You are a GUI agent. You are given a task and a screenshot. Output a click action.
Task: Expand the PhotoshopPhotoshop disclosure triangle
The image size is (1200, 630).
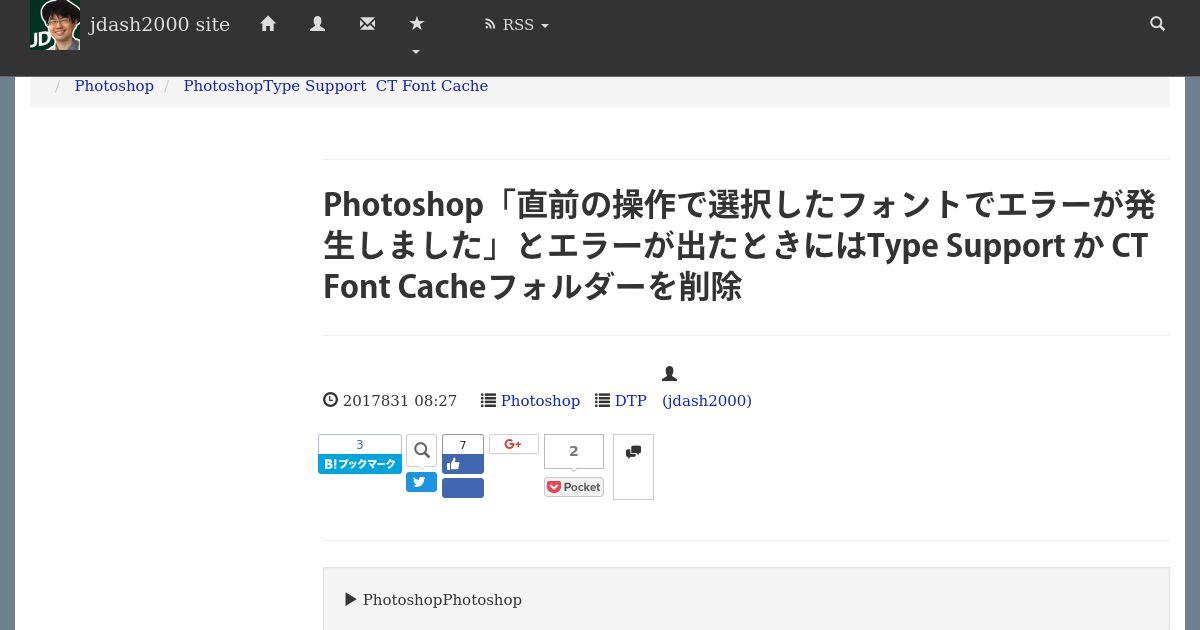tap(351, 600)
